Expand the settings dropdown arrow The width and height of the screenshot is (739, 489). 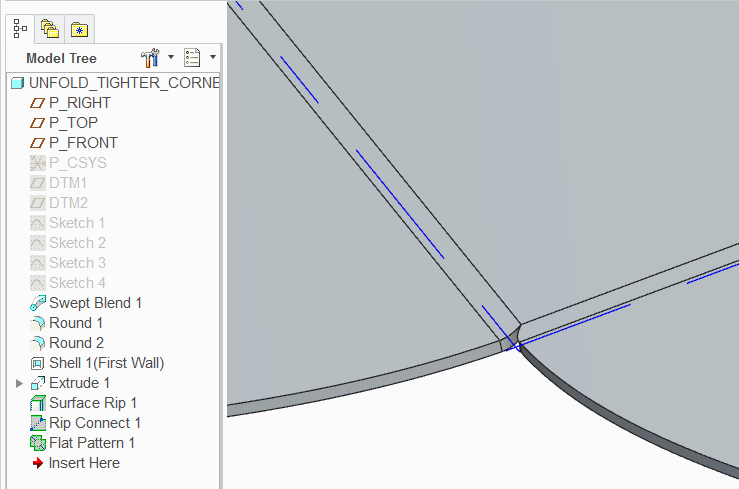(171, 57)
